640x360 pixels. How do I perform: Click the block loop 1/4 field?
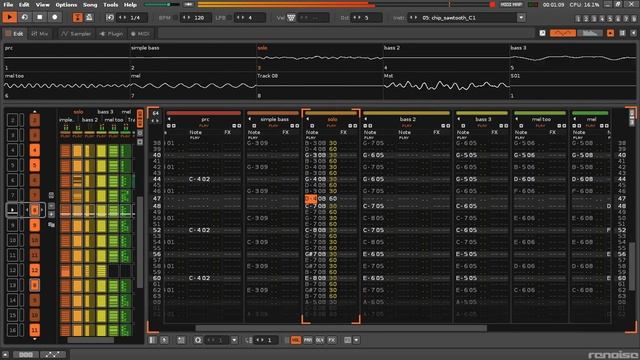tap(132, 18)
